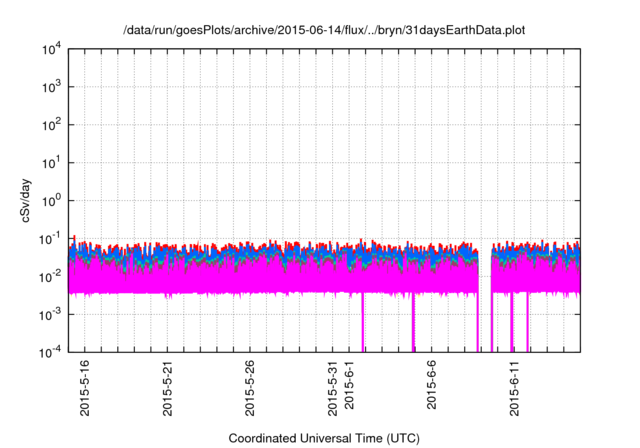Click the 10^-2 y-axis tick label
This screenshot has height=448, width=640.
point(50,276)
